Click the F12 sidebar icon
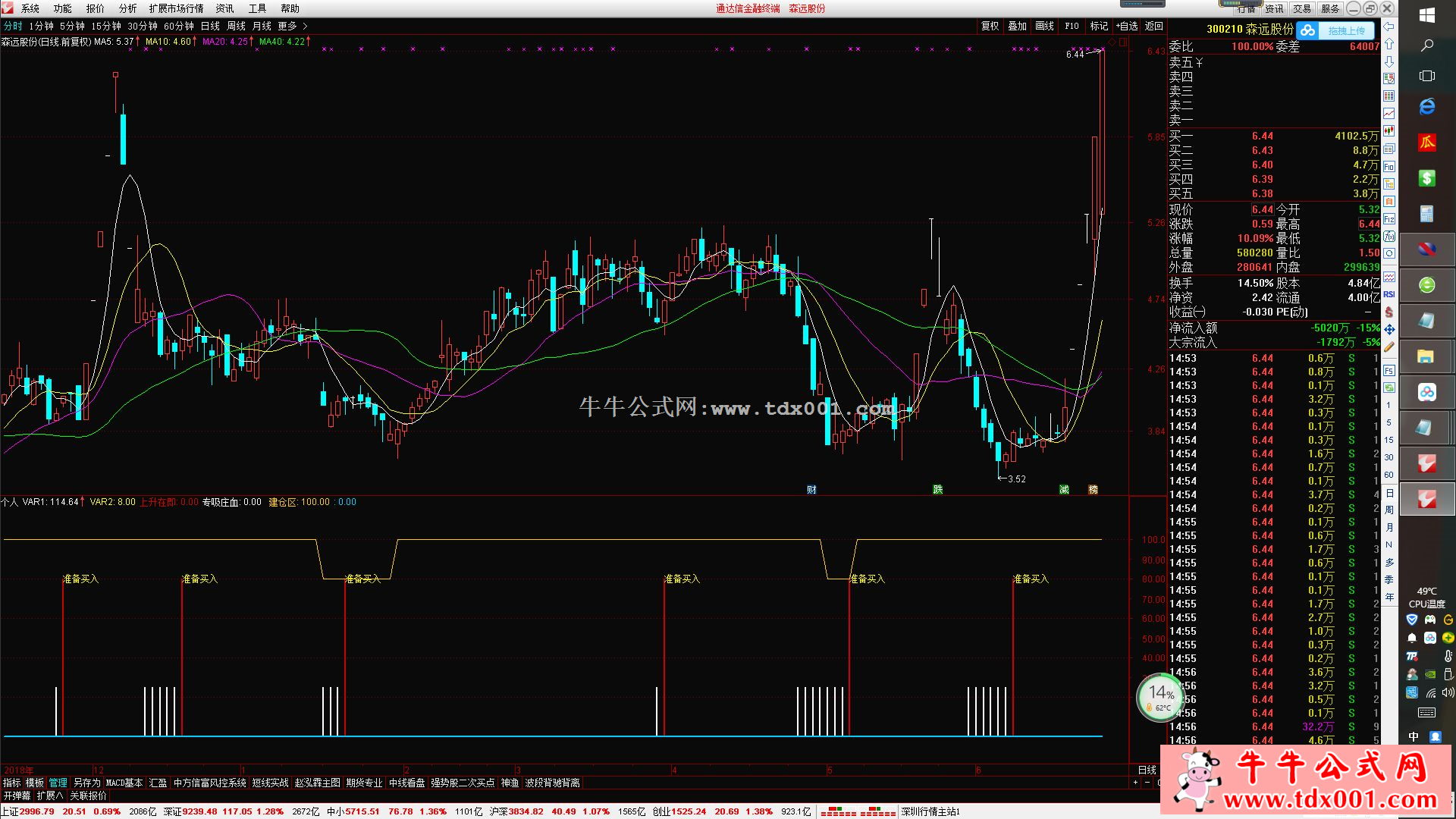The height and width of the screenshot is (819, 1456). click(1389, 219)
